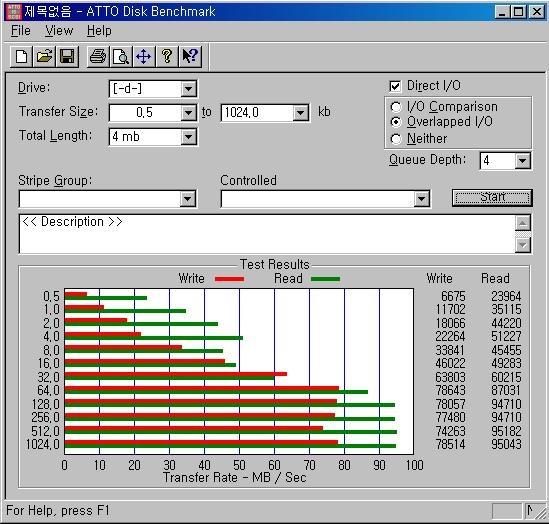Select the I/O Comparison radio button
Viewport: 549px width, 524px height.
(396, 107)
